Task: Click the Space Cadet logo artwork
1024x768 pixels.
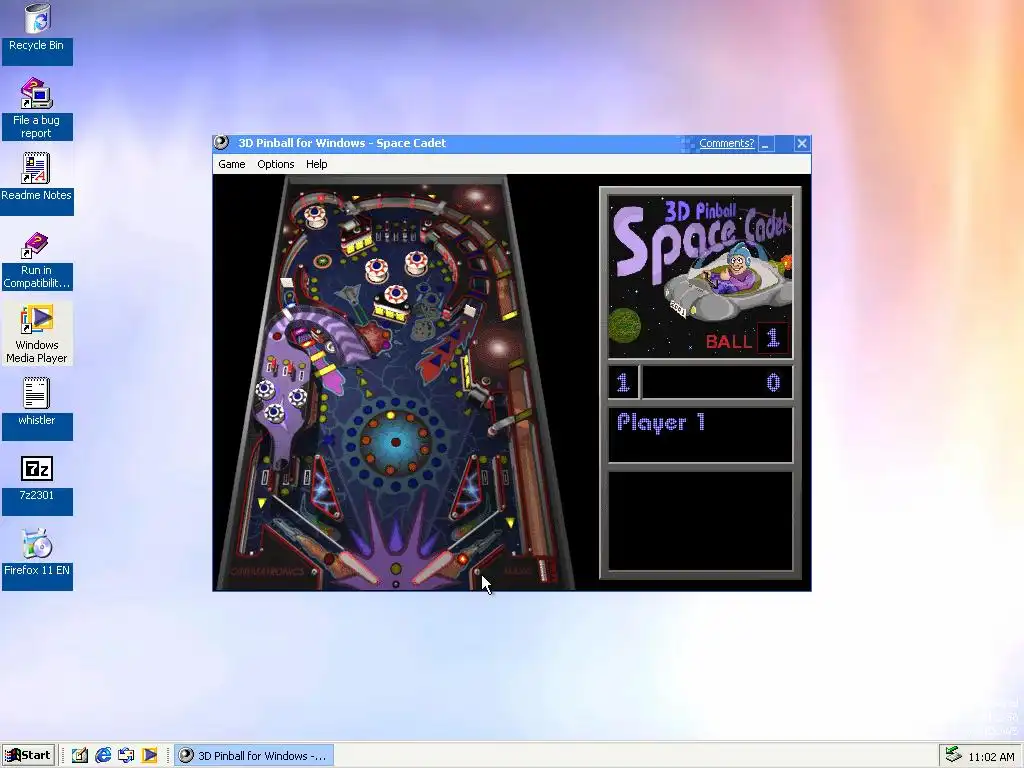Action: (701, 276)
